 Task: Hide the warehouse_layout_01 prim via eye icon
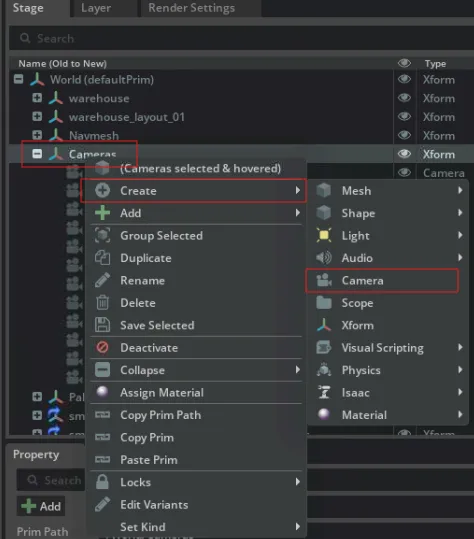pyautogui.click(x=404, y=117)
